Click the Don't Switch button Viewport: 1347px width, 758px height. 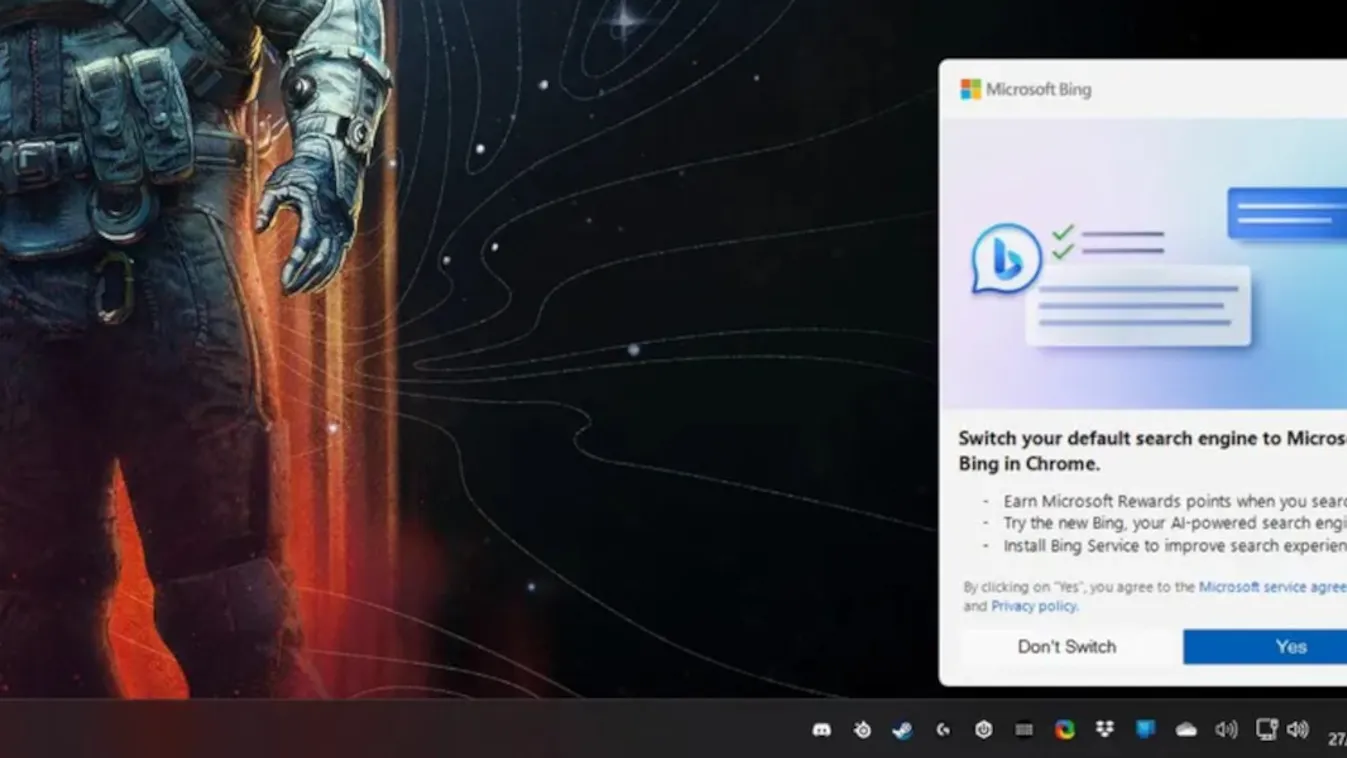point(1066,647)
